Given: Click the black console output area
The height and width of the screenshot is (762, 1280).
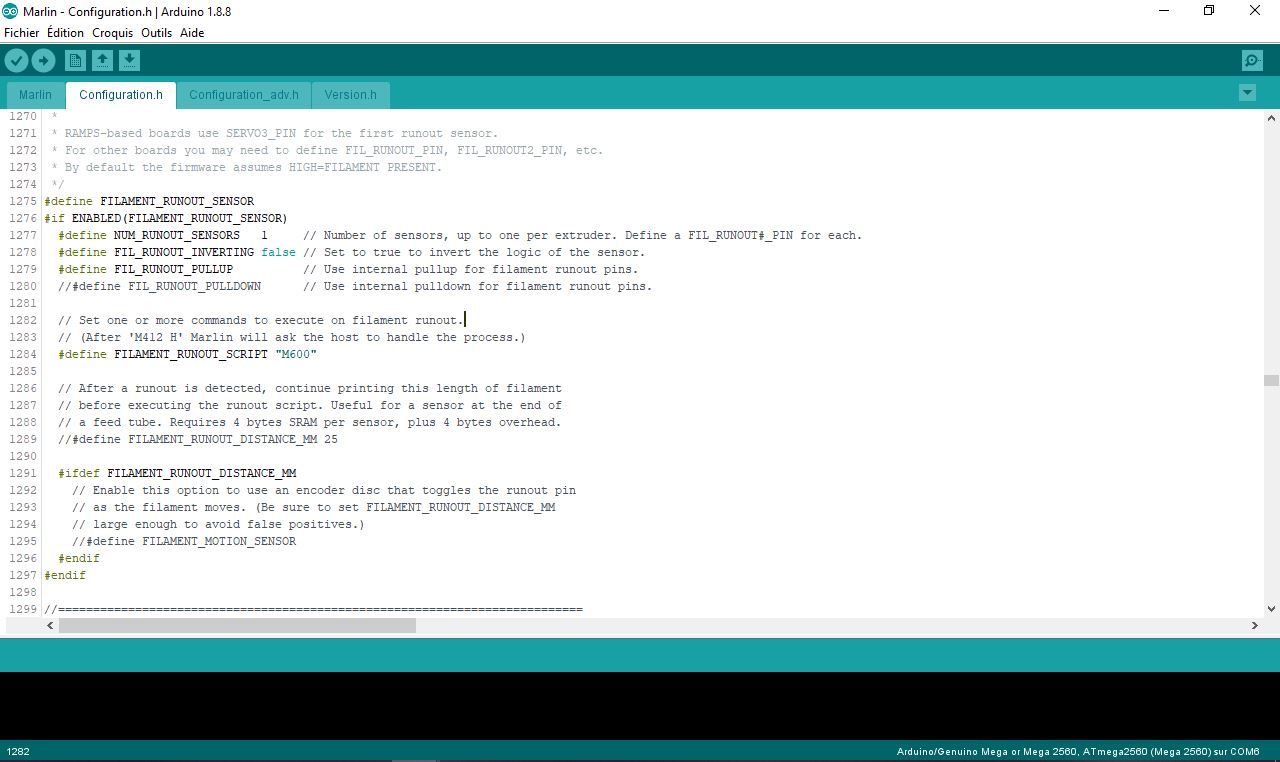Looking at the screenshot, I should tap(640, 706).
